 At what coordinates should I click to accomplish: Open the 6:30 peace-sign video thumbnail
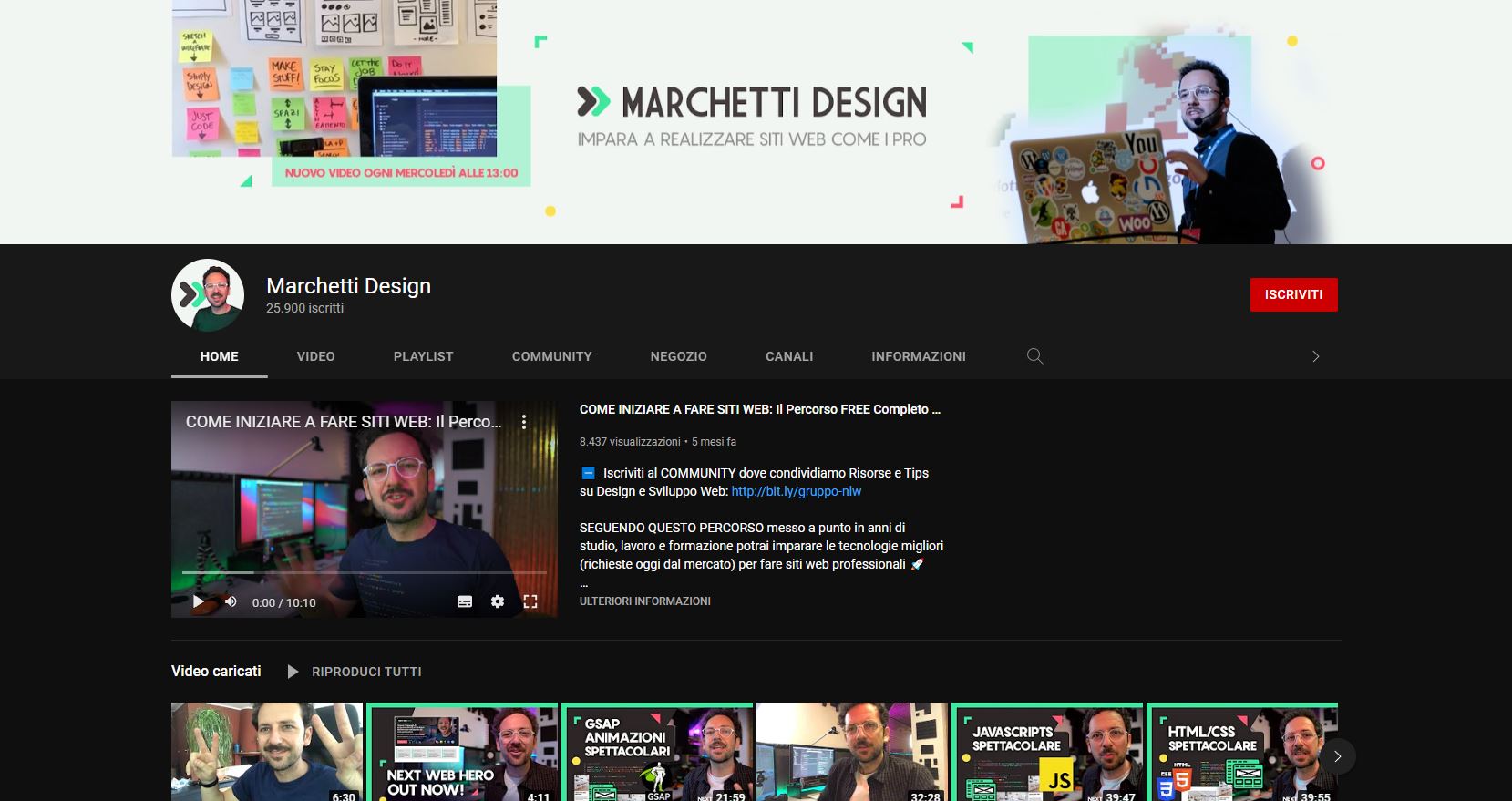pos(267,752)
